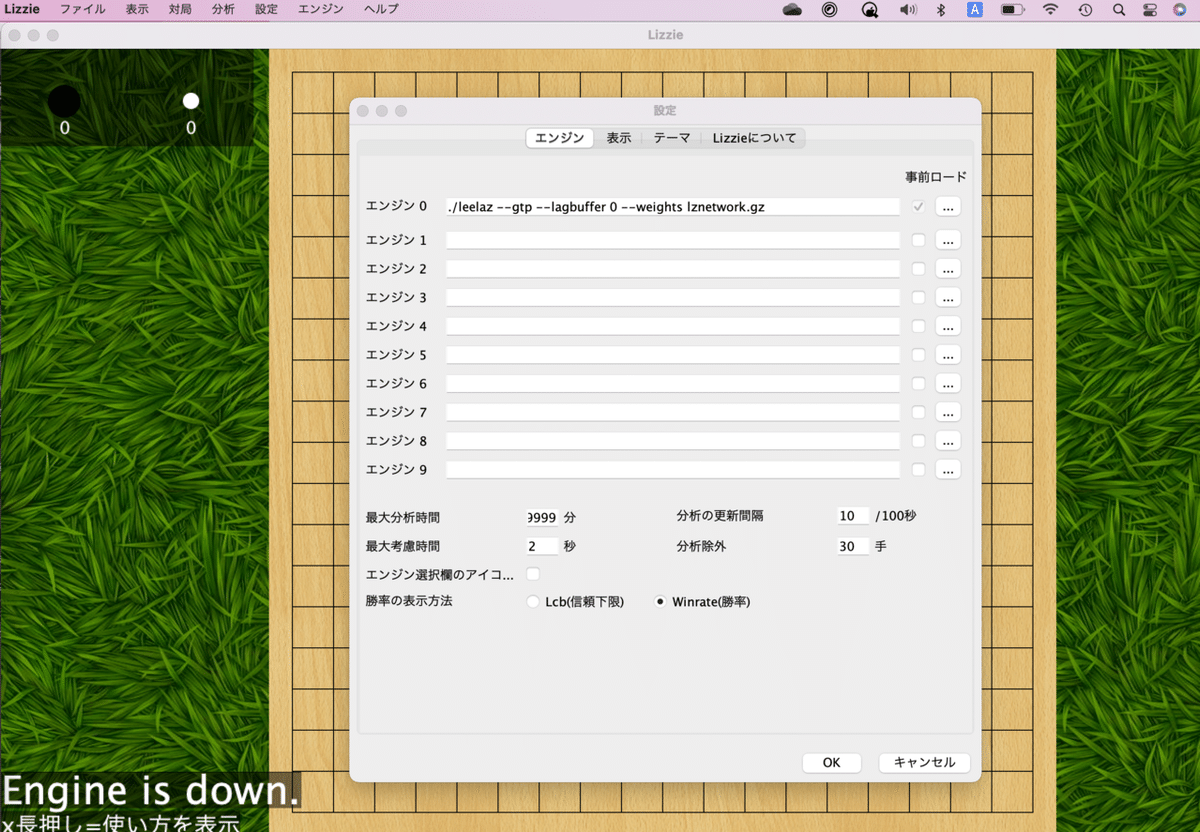
Task: Open the battery status icon
Action: [1013, 9]
